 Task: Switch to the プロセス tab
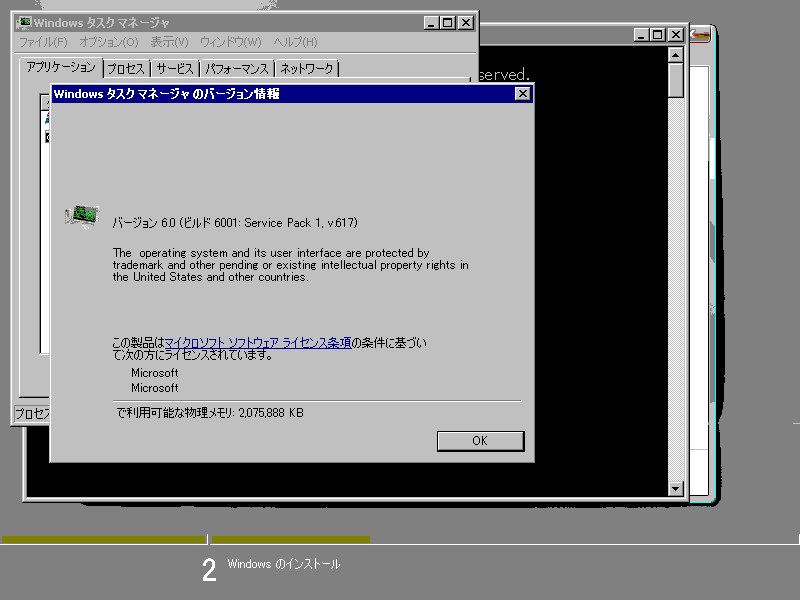point(126,69)
